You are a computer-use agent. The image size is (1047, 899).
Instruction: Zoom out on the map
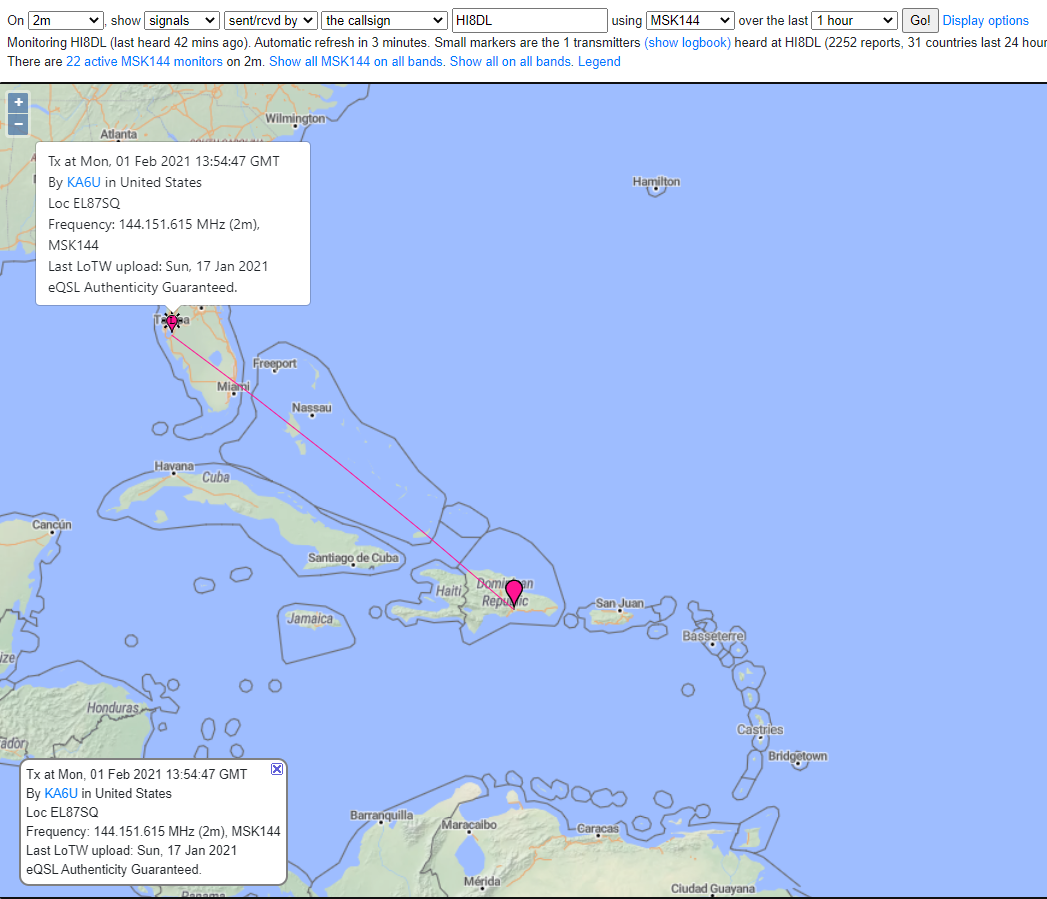(x=18, y=125)
